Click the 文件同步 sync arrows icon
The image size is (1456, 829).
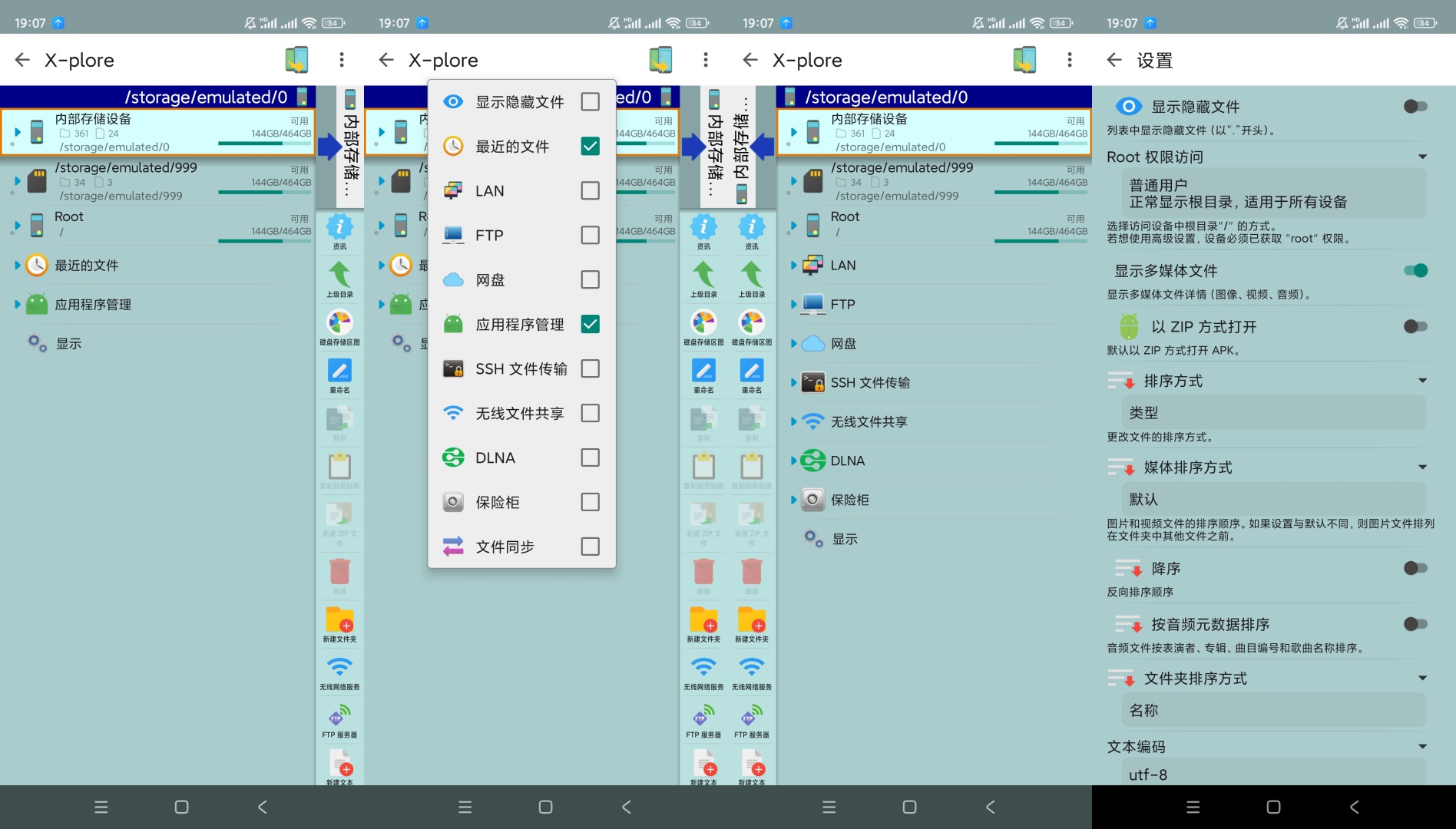(453, 547)
